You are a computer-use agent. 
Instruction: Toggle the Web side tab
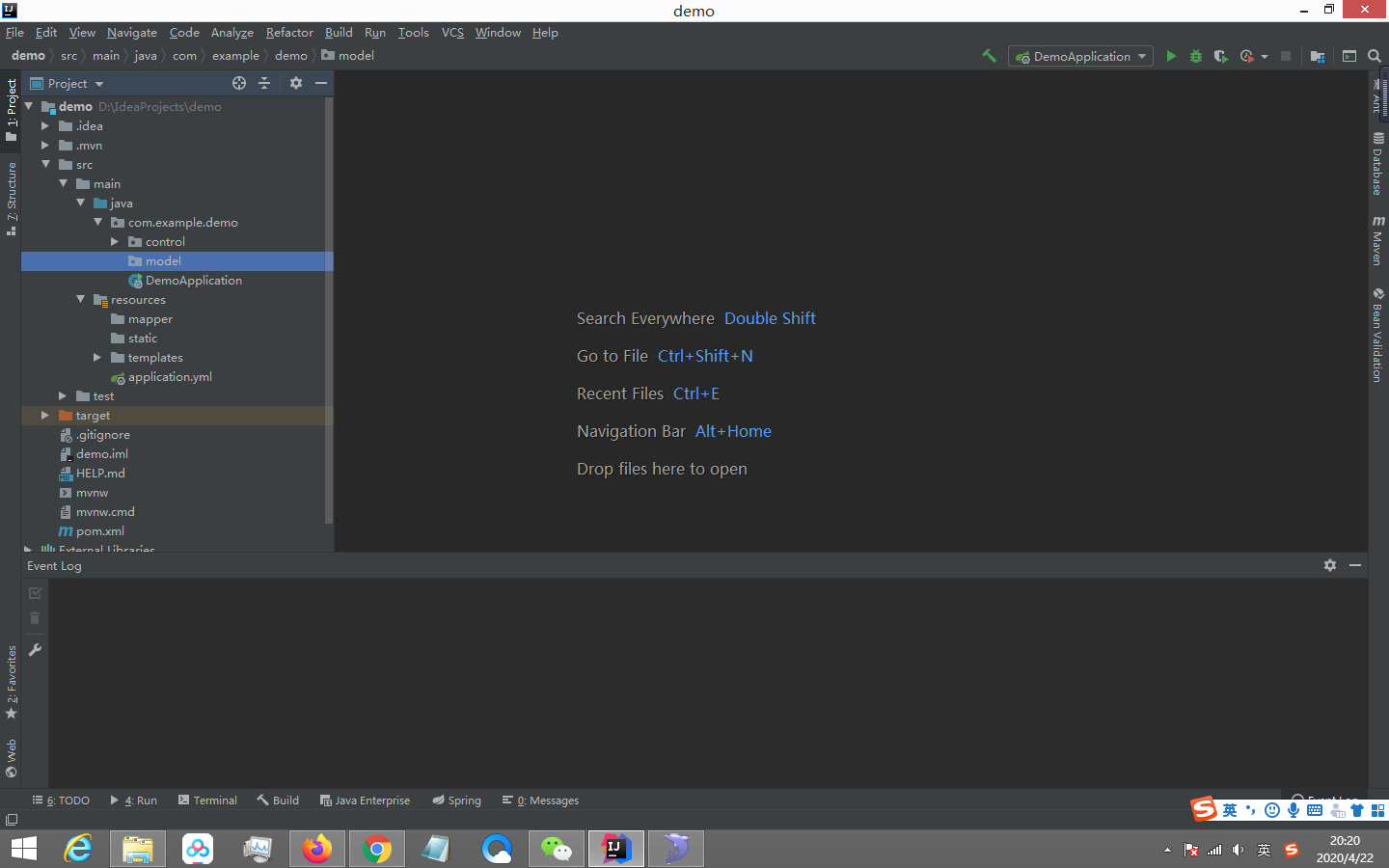coord(12,758)
